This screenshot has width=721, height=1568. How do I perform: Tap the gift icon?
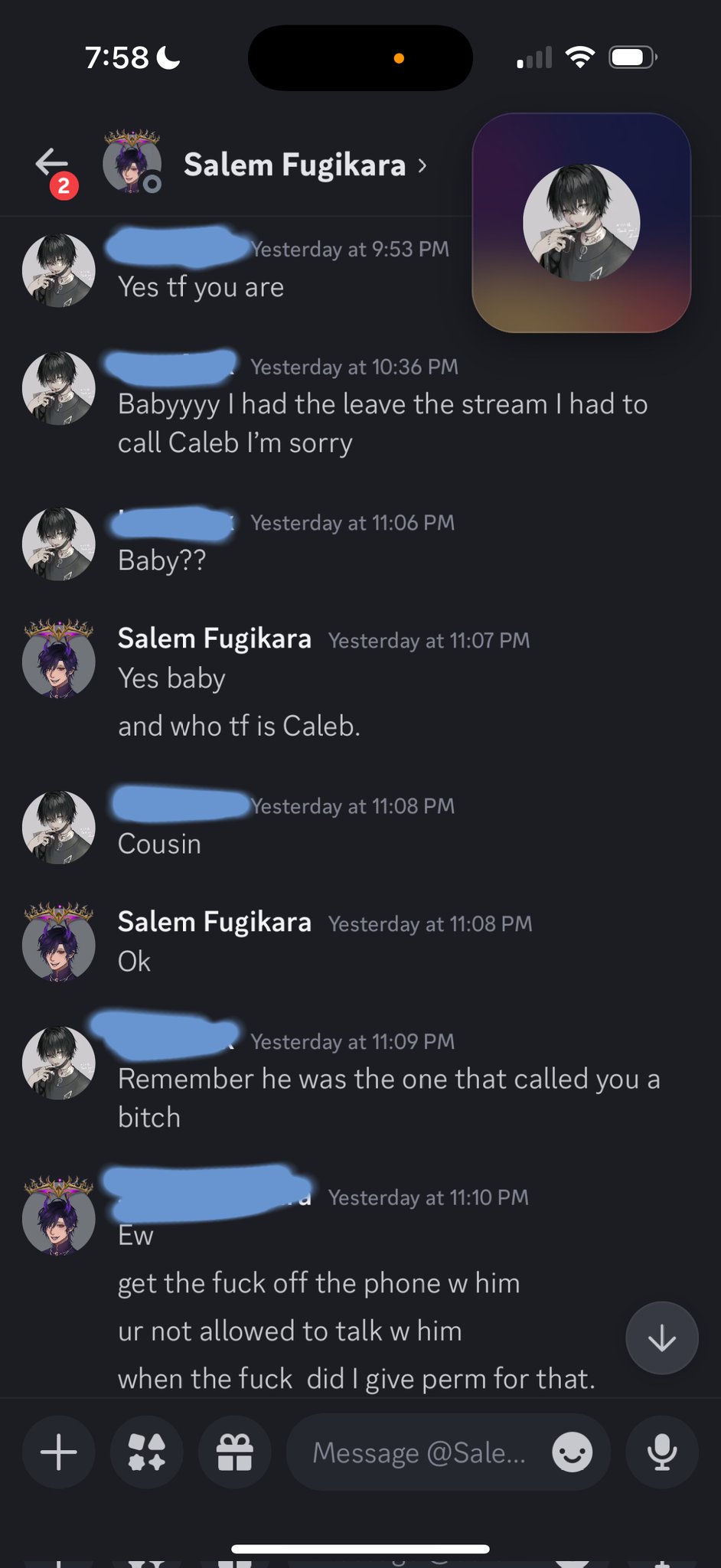pos(234,1452)
